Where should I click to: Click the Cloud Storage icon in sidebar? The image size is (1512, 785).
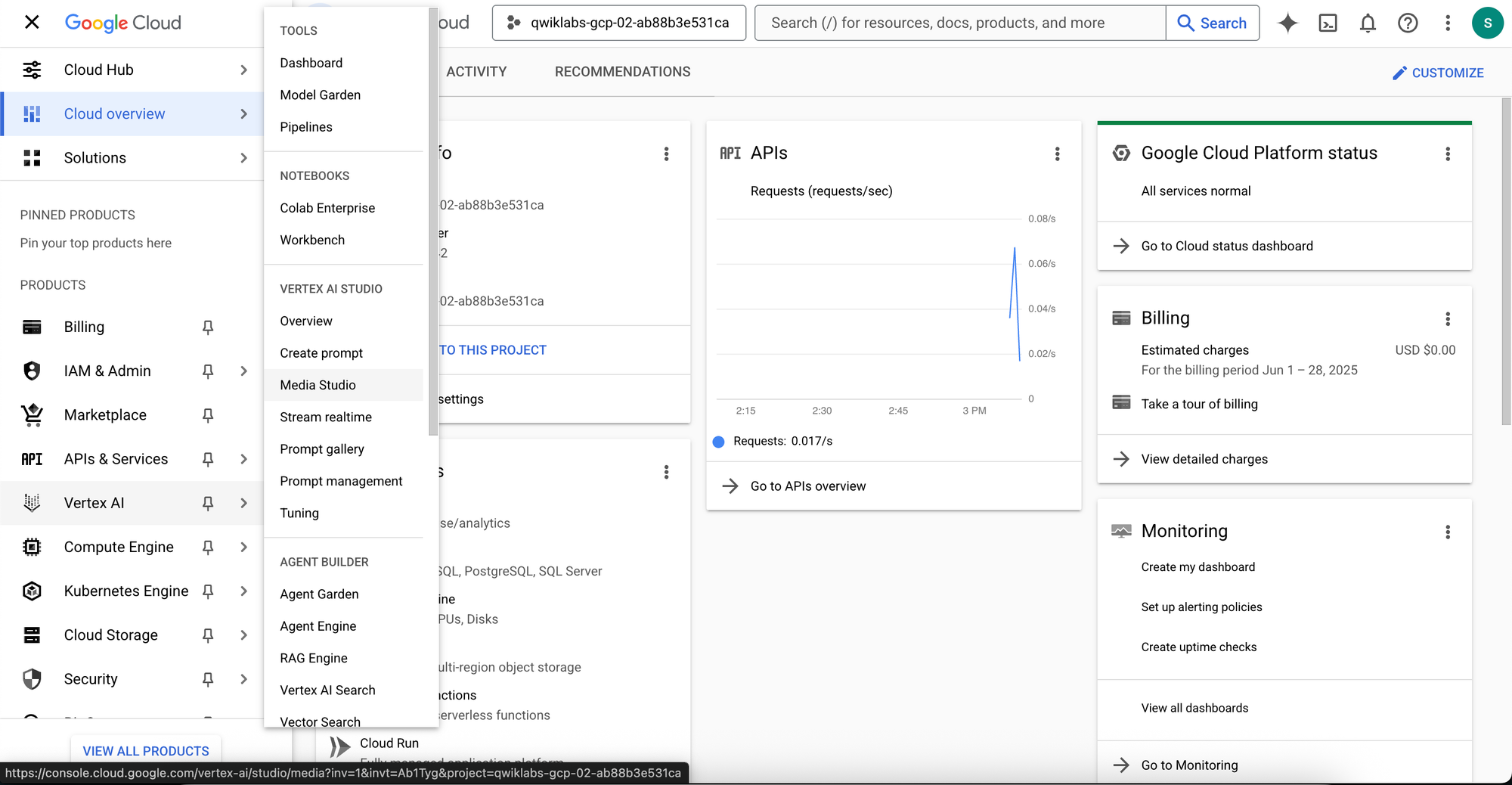click(x=32, y=635)
